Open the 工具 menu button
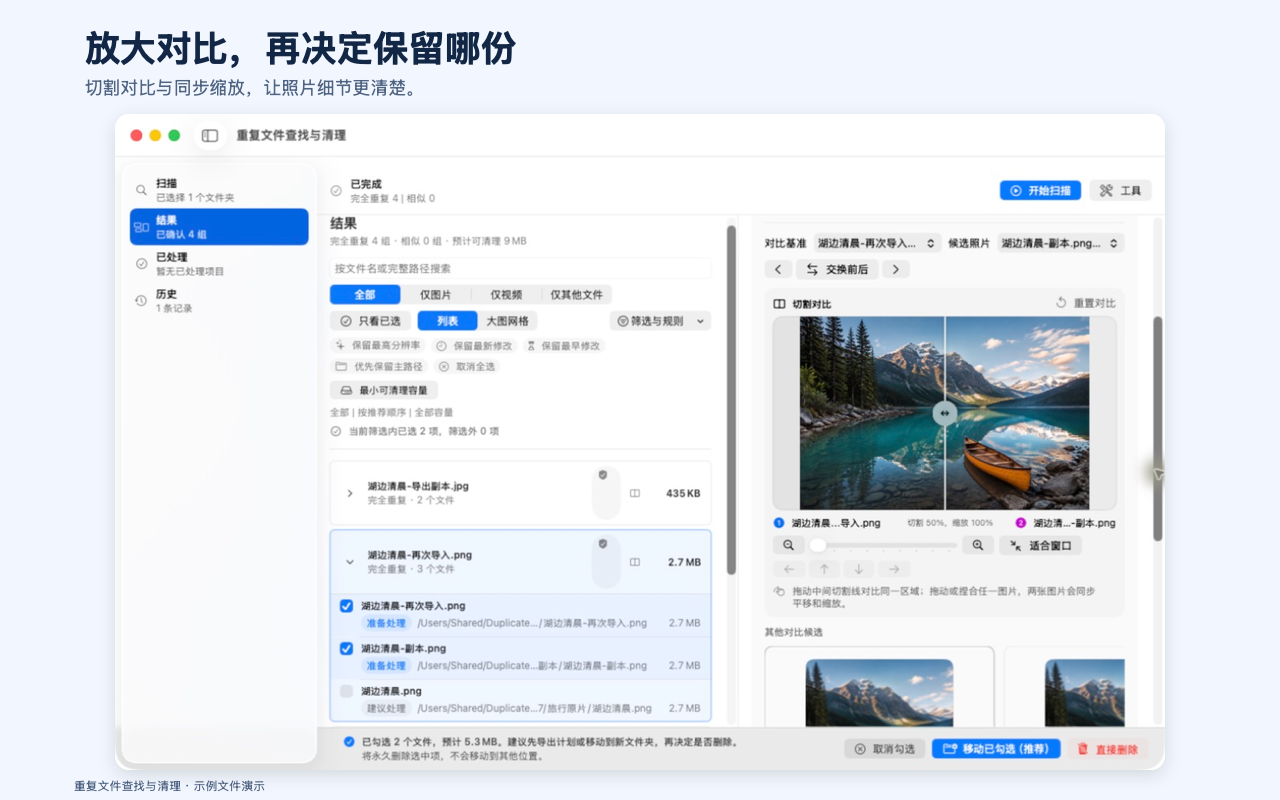The height and width of the screenshot is (800, 1280). [1120, 190]
